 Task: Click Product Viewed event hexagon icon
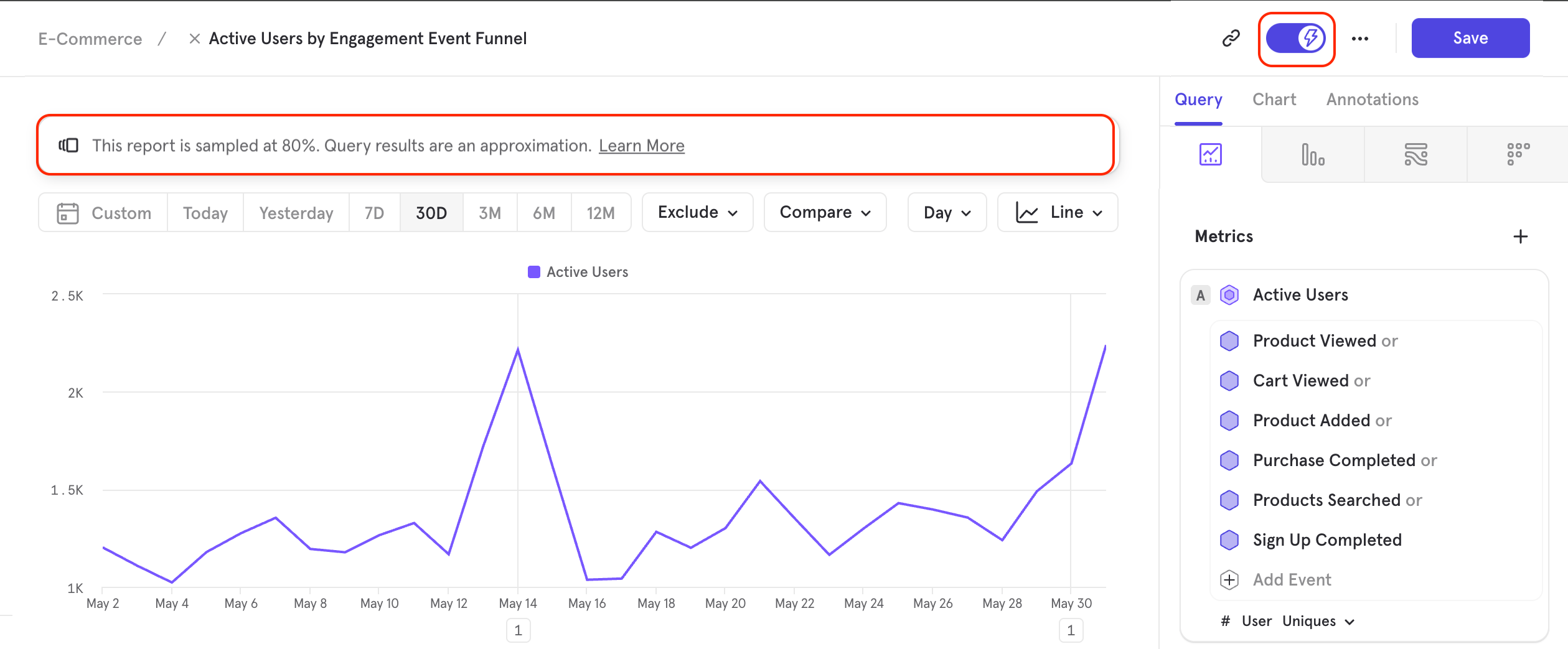click(1229, 341)
